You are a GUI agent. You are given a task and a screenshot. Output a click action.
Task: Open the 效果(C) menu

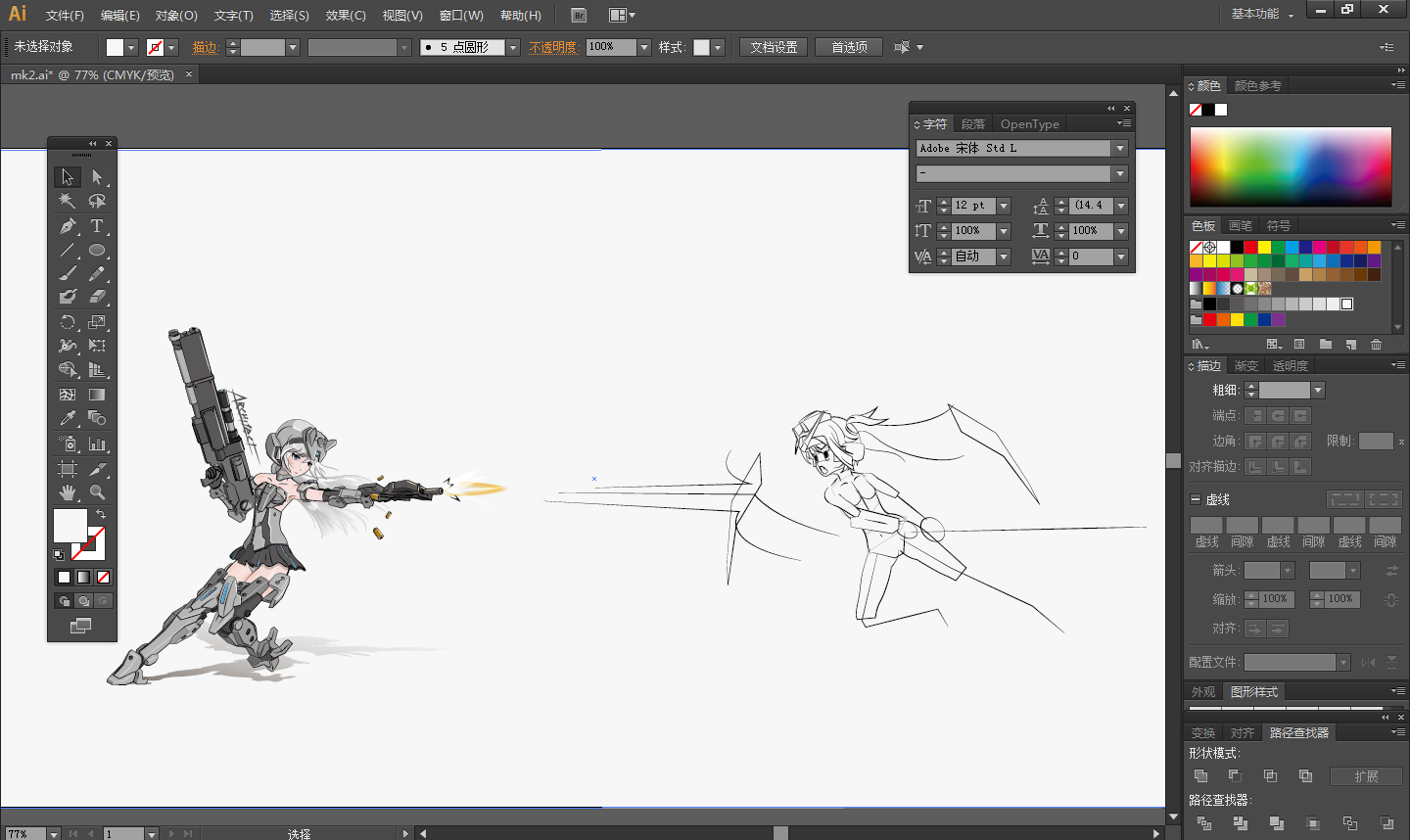pos(346,15)
